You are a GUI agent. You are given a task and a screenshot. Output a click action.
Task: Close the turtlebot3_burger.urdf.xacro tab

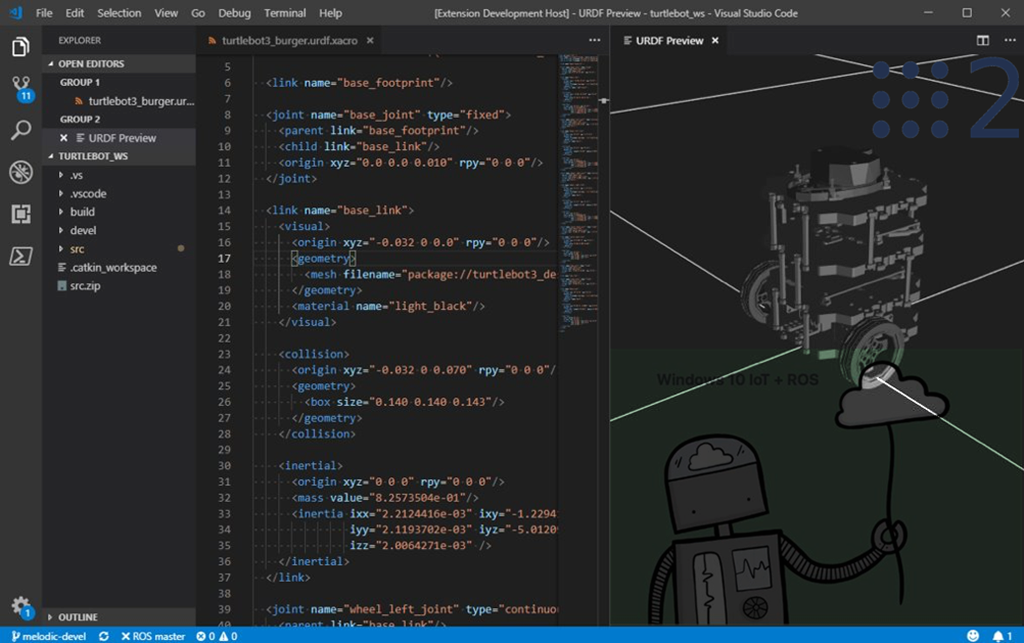(x=370, y=40)
